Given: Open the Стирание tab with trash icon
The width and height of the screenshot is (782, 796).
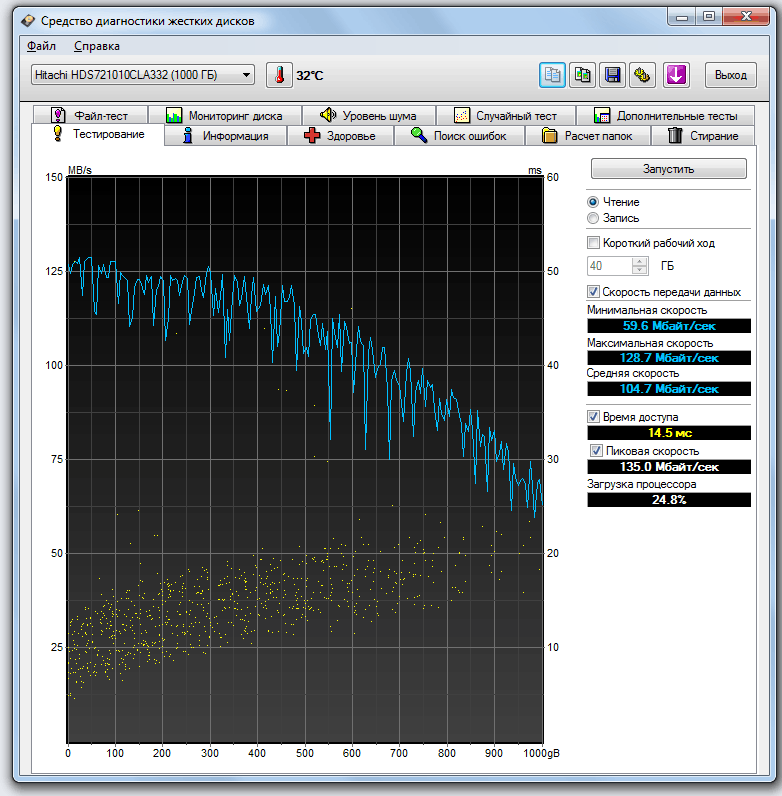Looking at the screenshot, I should (x=703, y=136).
